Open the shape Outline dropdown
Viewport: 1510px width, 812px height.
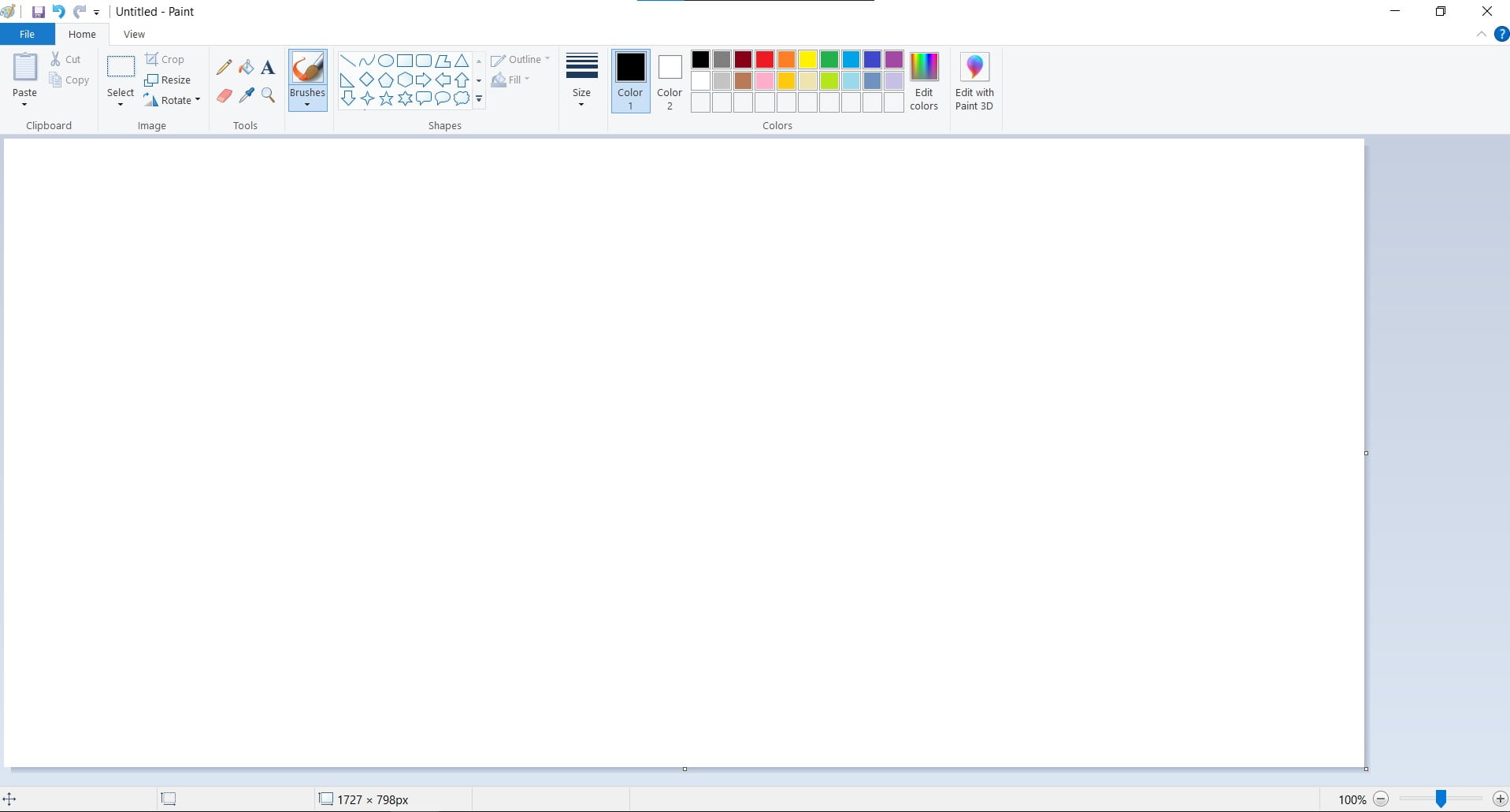pos(521,60)
